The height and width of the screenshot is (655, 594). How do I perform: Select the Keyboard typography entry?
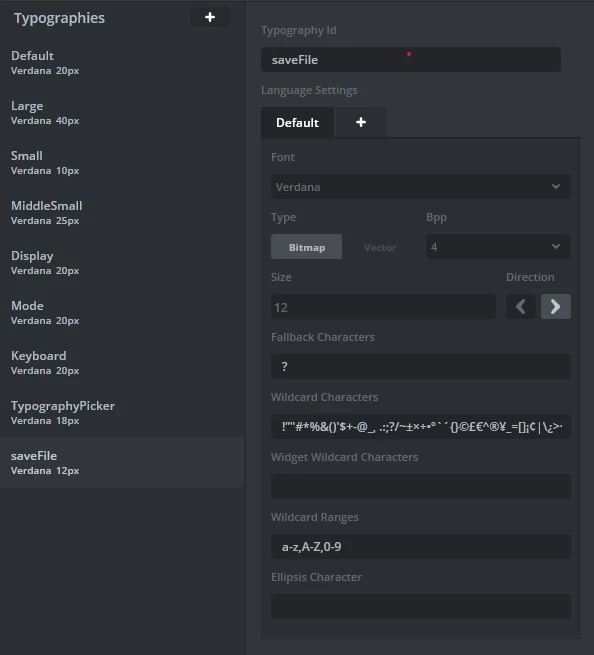(122, 363)
